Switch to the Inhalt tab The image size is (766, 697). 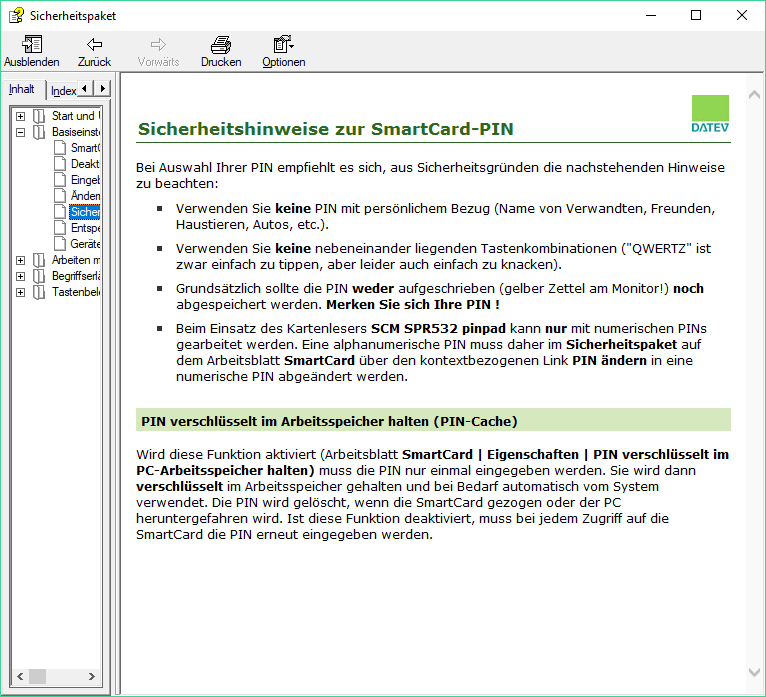(x=22, y=89)
